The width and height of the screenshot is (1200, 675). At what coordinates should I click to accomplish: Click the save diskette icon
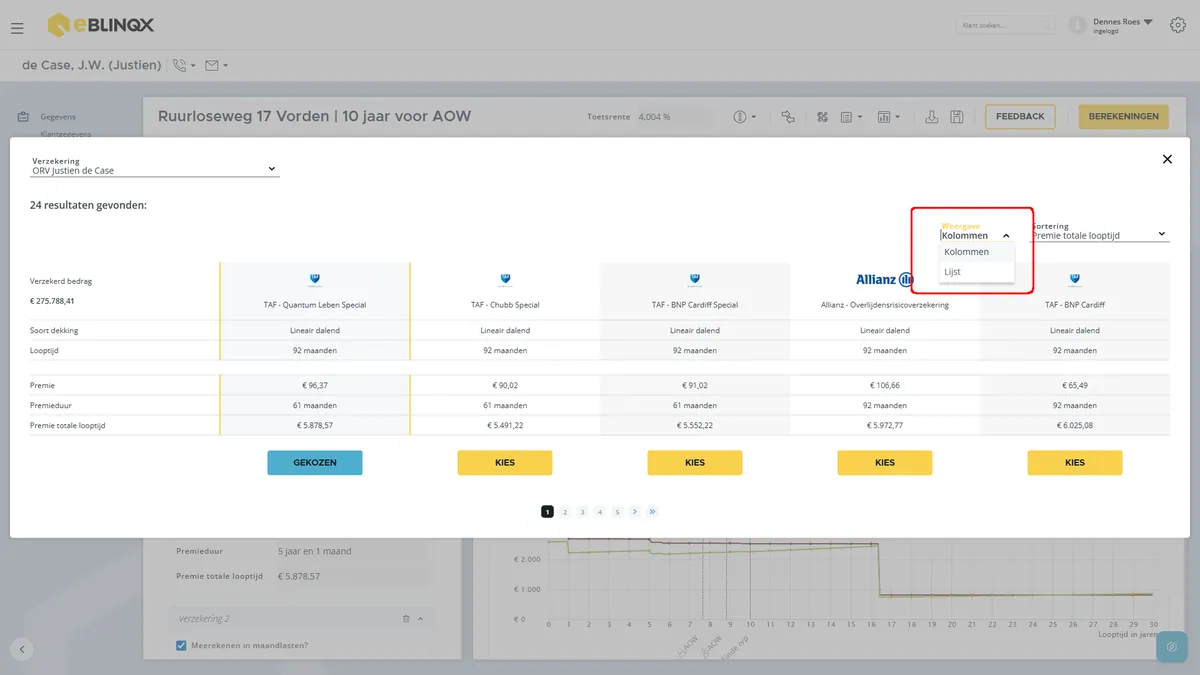tap(957, 117)
